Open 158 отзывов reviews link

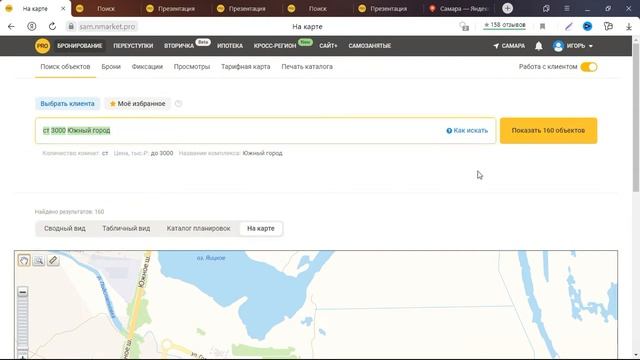(504, 25)
